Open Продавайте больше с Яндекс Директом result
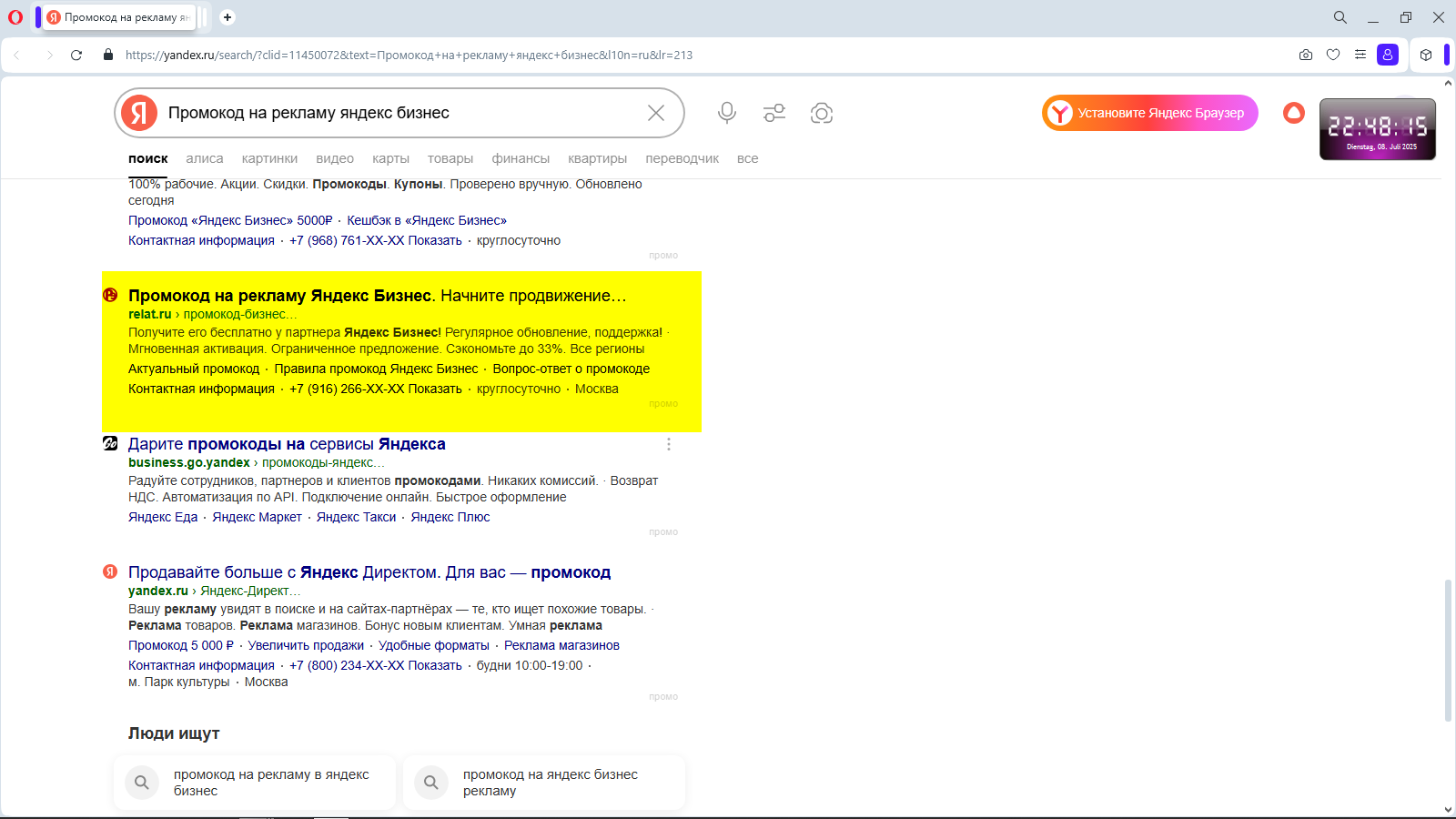Viewport: 1456px width, 819px height. click(369, 572)
